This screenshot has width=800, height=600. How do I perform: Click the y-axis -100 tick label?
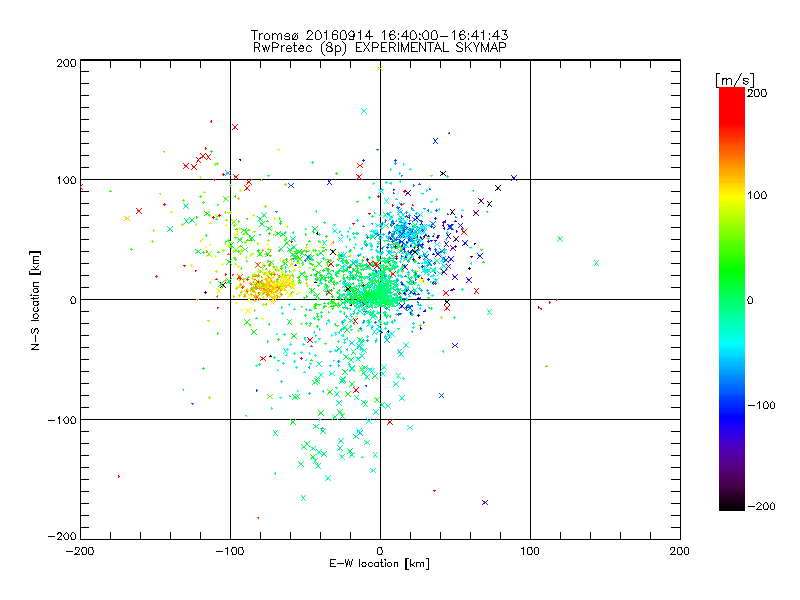pyautogui.click(x=63, y=420)
